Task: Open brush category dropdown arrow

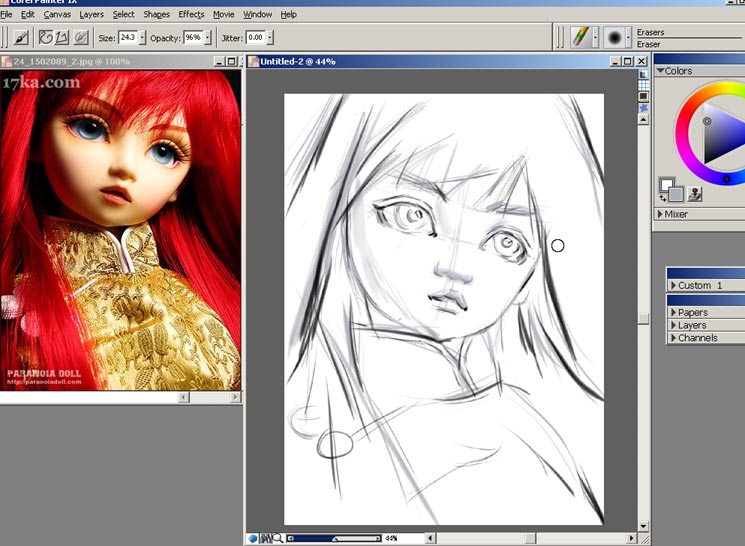Action: pyautogui.click(x=595, y=38)
